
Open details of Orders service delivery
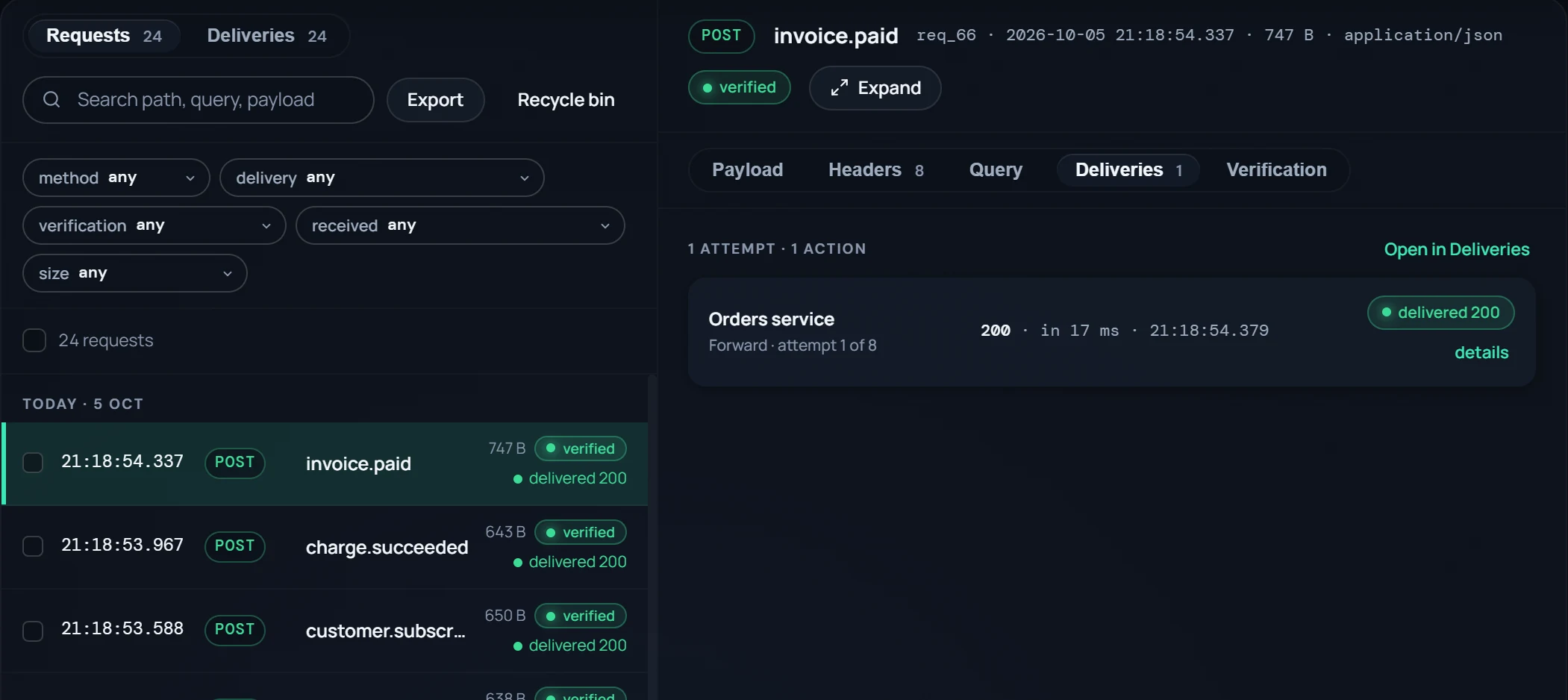coord(1481,352)
